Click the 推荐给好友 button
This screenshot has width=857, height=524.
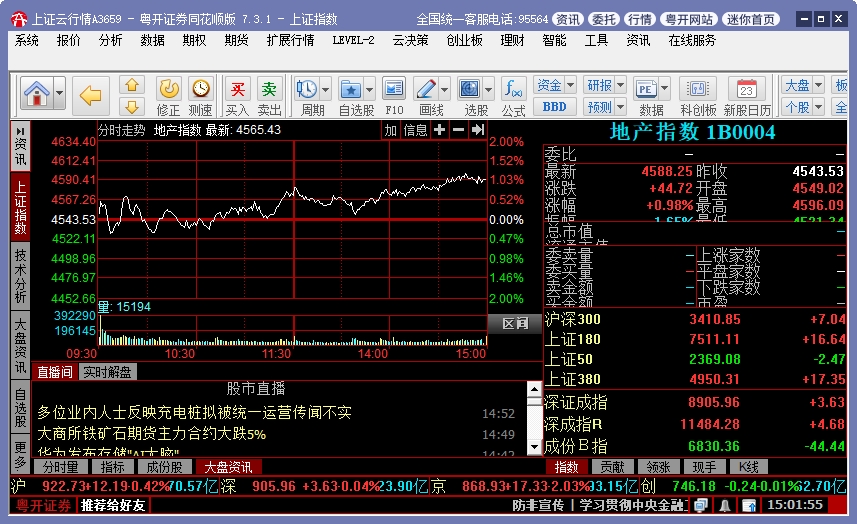113,505
